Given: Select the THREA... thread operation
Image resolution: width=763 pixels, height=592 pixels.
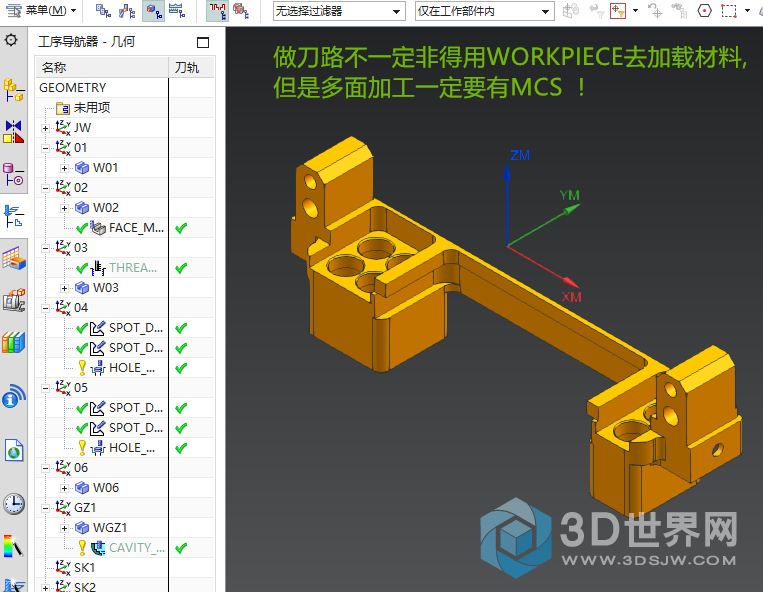Looking at the screenshot, I should (133, 268).
